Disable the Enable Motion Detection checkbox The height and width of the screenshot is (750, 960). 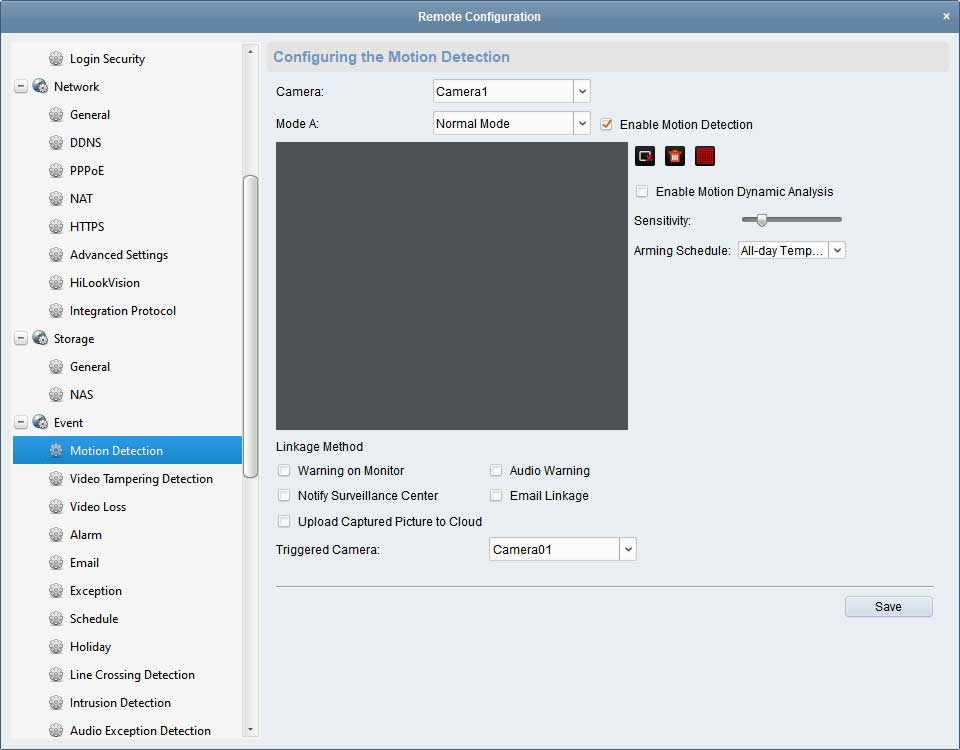(x=606, y=125)
